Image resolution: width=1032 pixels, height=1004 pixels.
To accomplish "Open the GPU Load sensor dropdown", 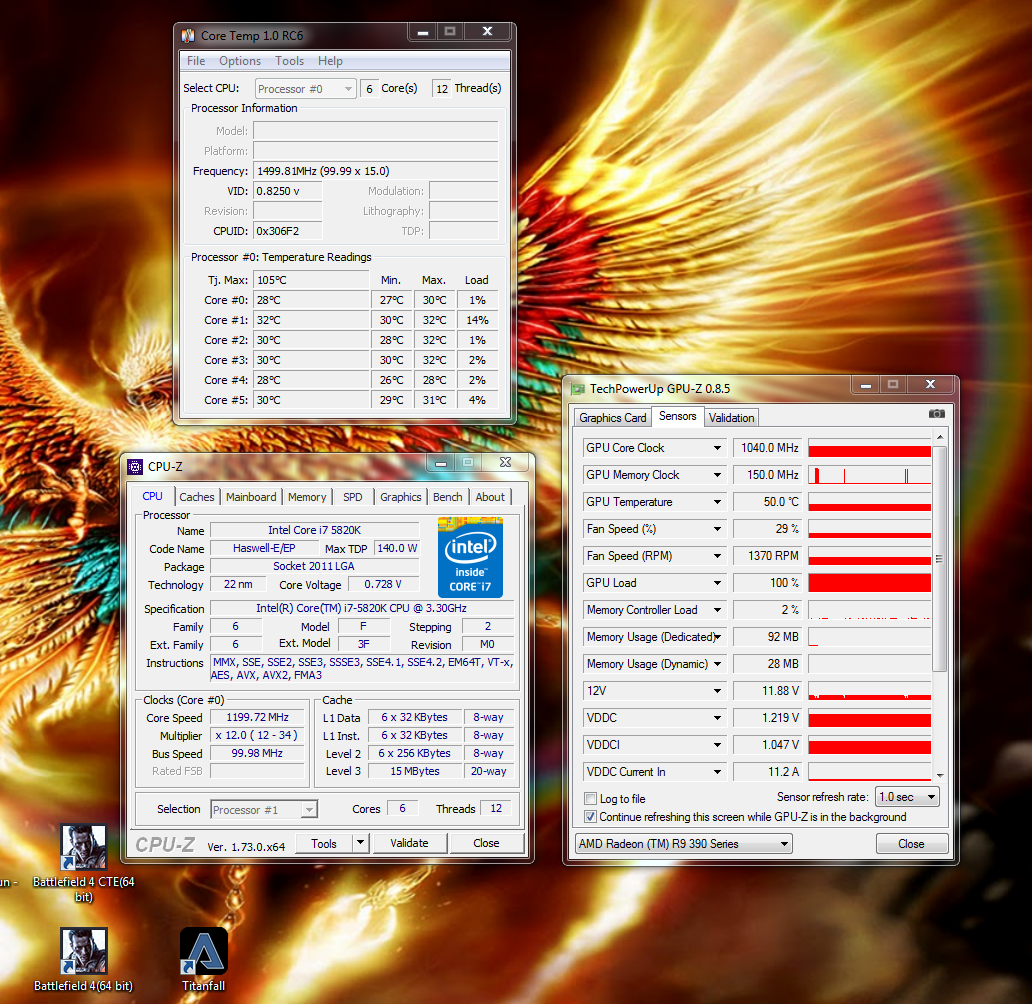I will pos(717,583).
